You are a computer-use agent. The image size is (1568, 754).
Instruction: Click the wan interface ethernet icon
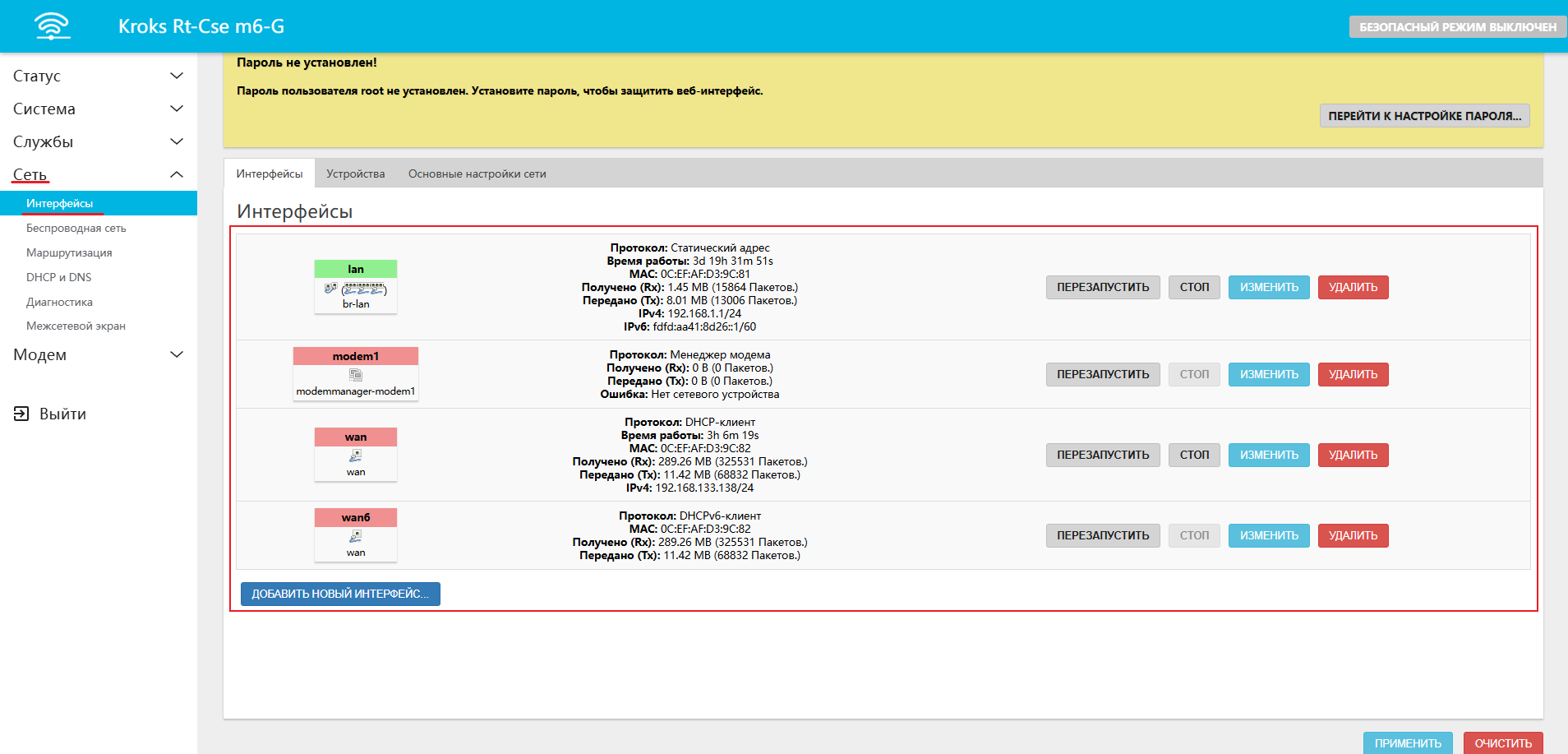tap(356, 456)
